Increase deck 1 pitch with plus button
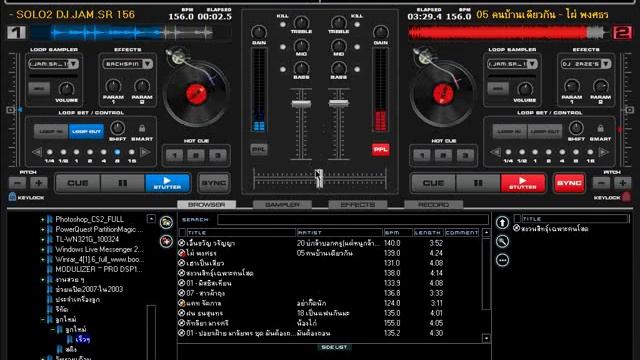The width and height of the screenshot is (640, 360). click(39, 183)
